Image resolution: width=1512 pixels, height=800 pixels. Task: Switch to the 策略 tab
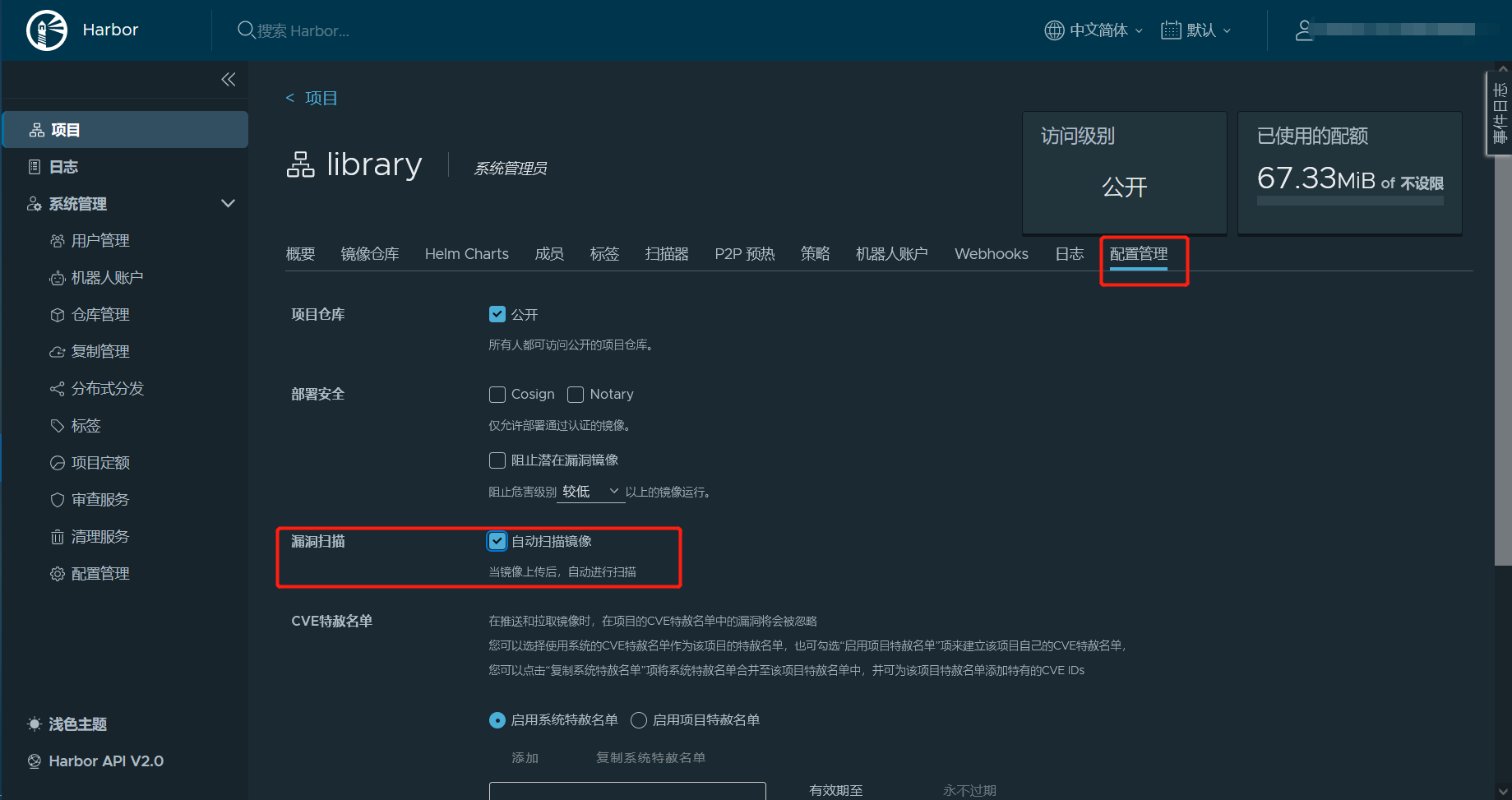click(x=816, y=254)
